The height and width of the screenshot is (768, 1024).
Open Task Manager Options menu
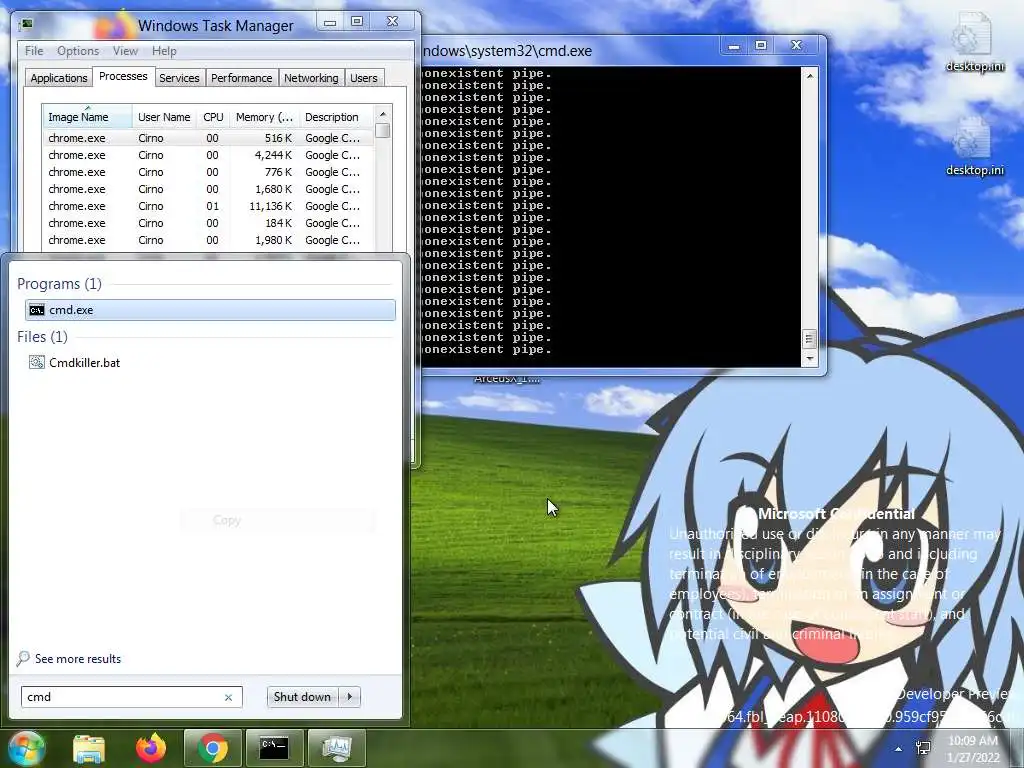(78, 50)
